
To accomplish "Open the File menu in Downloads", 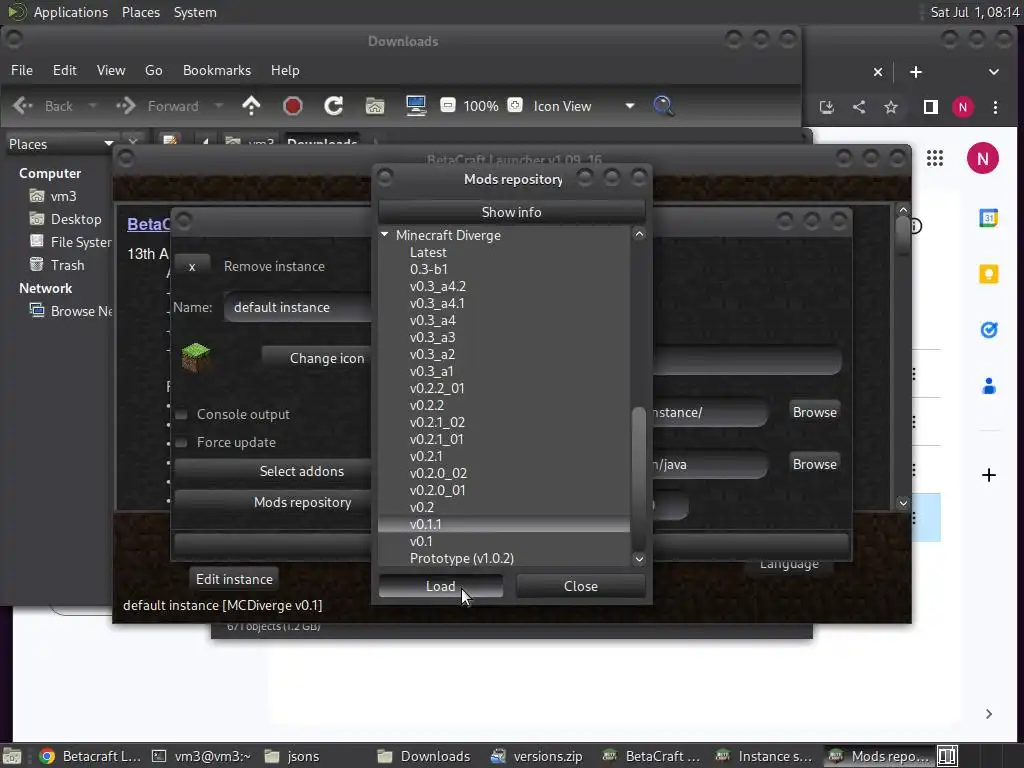I will coord(22,70).
